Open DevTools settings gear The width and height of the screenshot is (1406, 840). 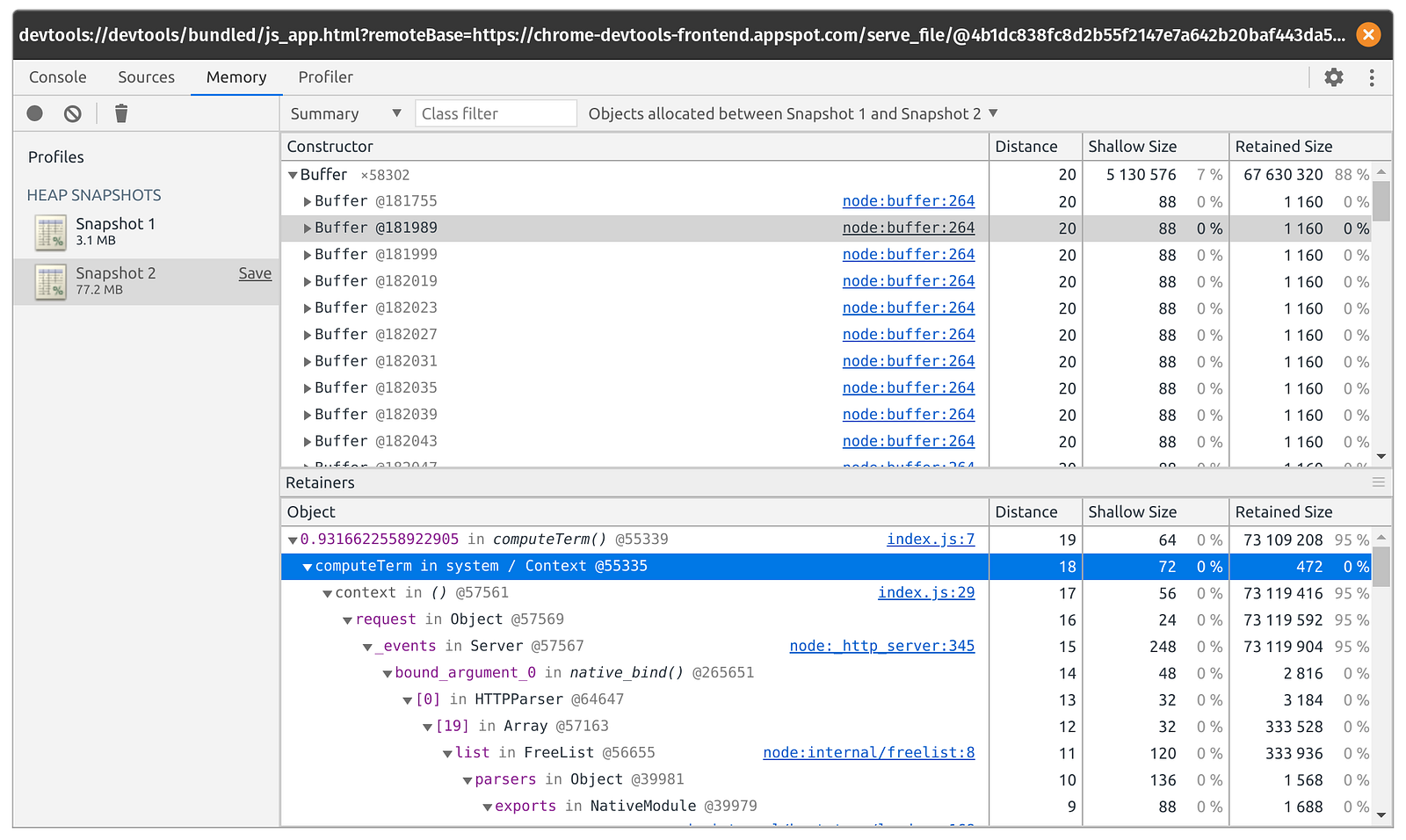1334,77
